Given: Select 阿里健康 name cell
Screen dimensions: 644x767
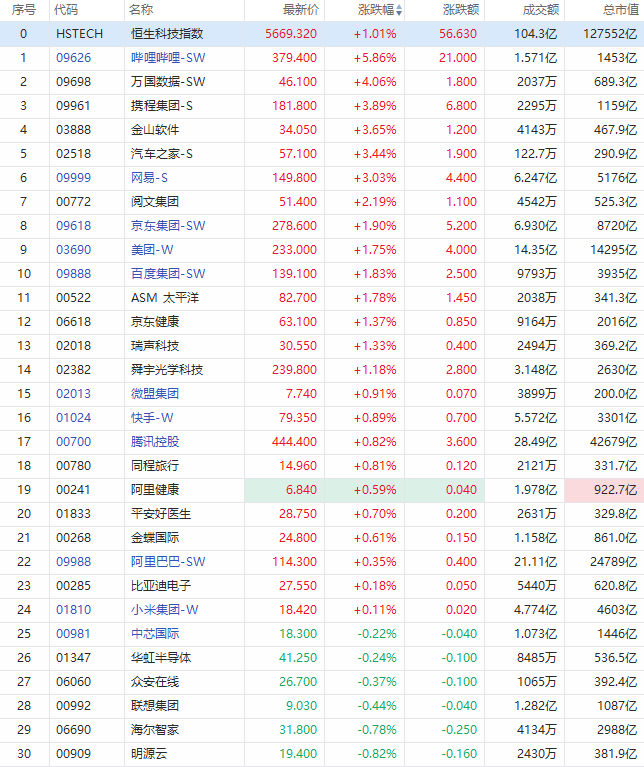Looking at the screenshot, I should [x=155, y=489].
